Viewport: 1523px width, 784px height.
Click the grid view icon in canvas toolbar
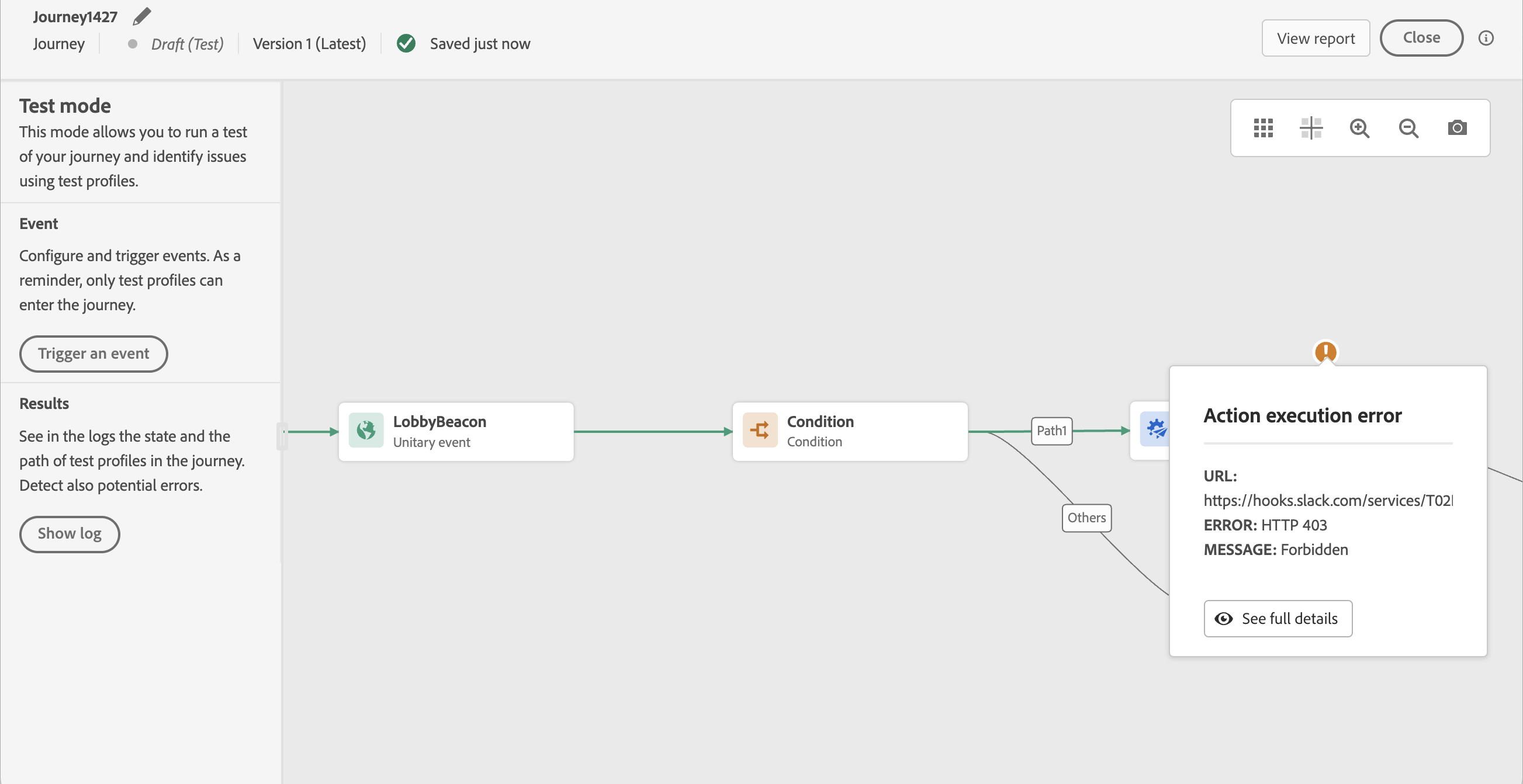pos(1263,127)
